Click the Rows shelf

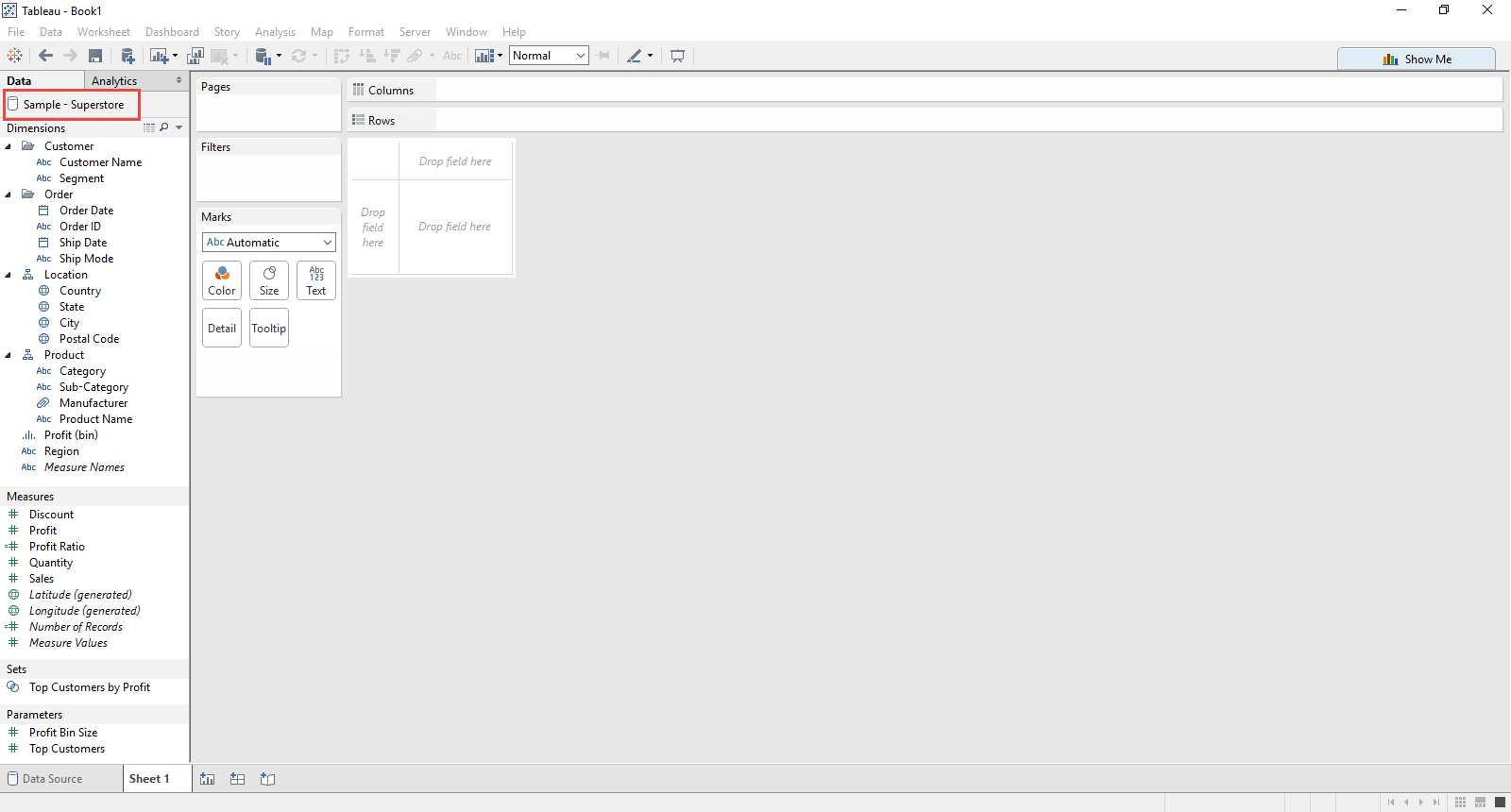click(925, 120)
